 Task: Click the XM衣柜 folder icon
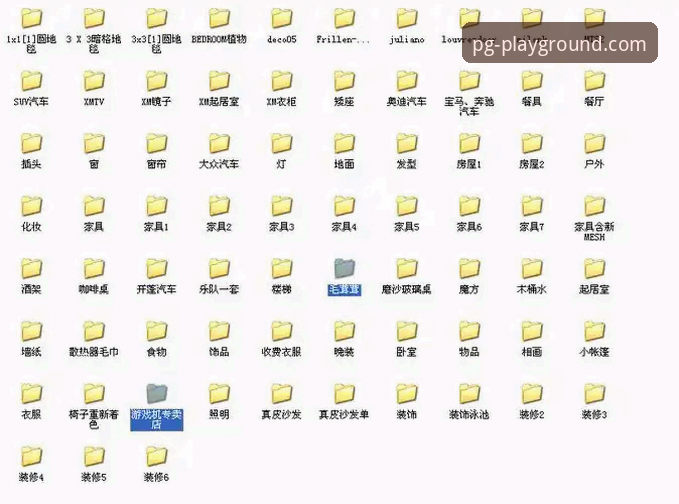coord(281,81)
